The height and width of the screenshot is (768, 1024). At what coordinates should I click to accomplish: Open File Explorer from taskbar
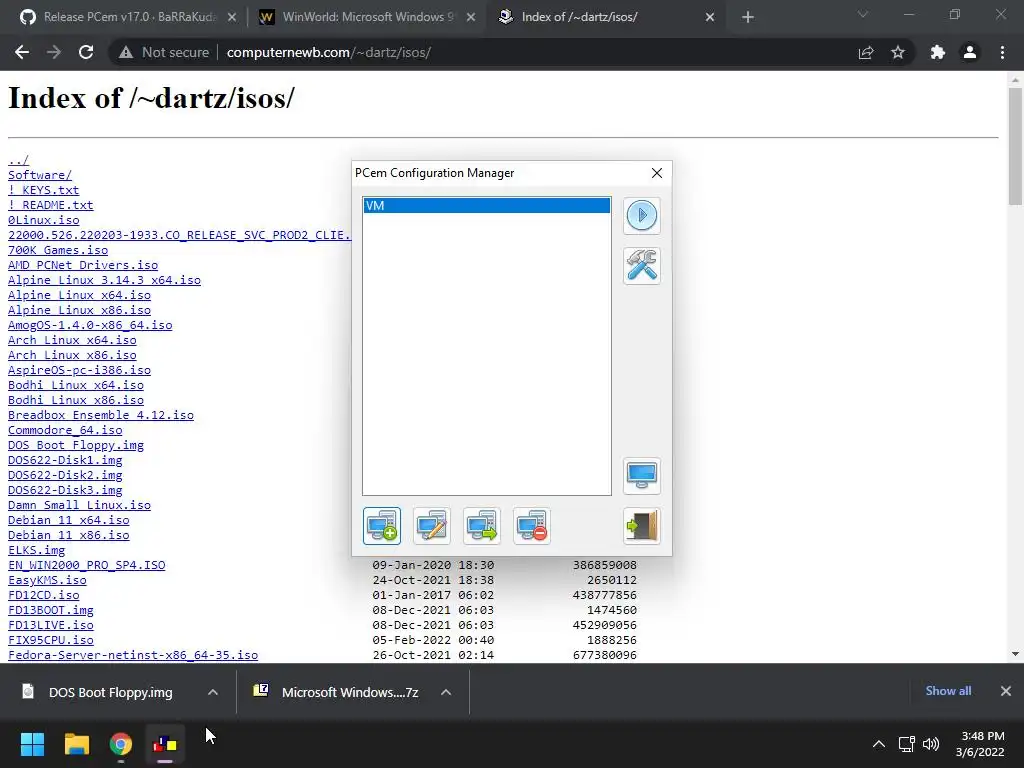coord(76,744)
